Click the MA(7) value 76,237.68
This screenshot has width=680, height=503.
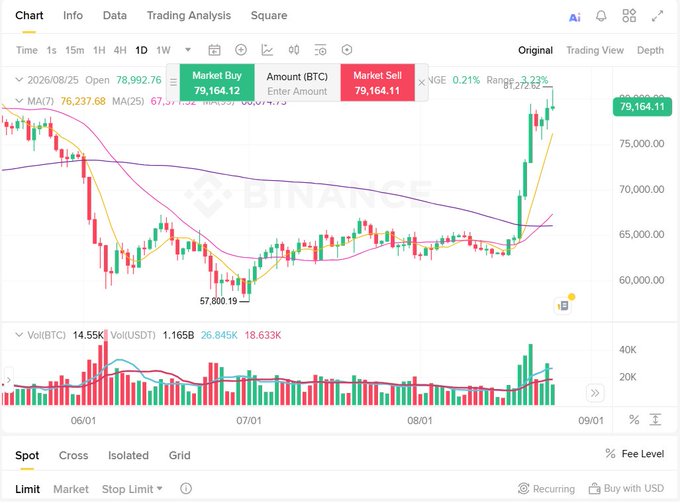(83, 101)
